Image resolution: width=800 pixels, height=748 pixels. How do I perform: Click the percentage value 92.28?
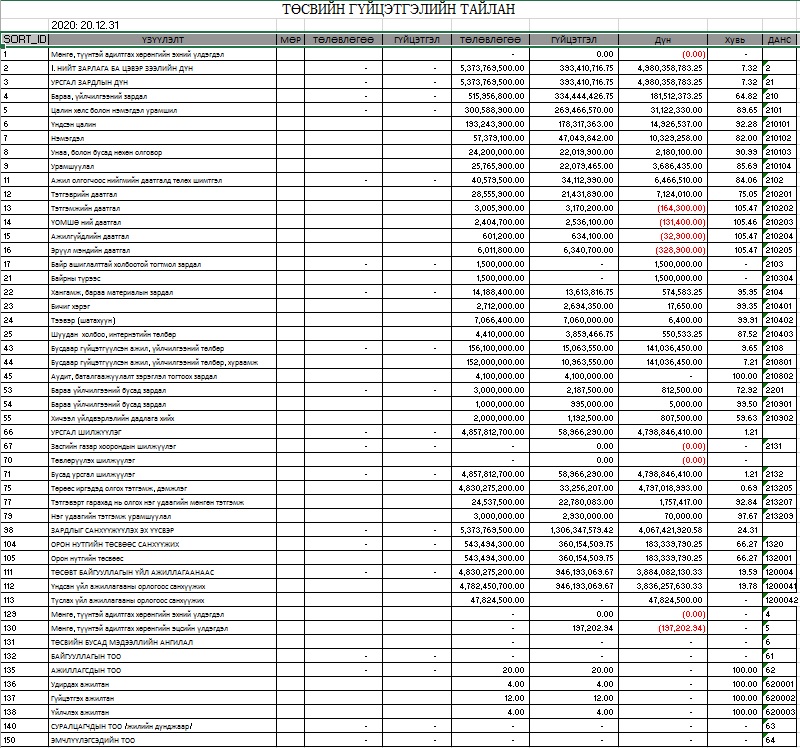point(746,124)
